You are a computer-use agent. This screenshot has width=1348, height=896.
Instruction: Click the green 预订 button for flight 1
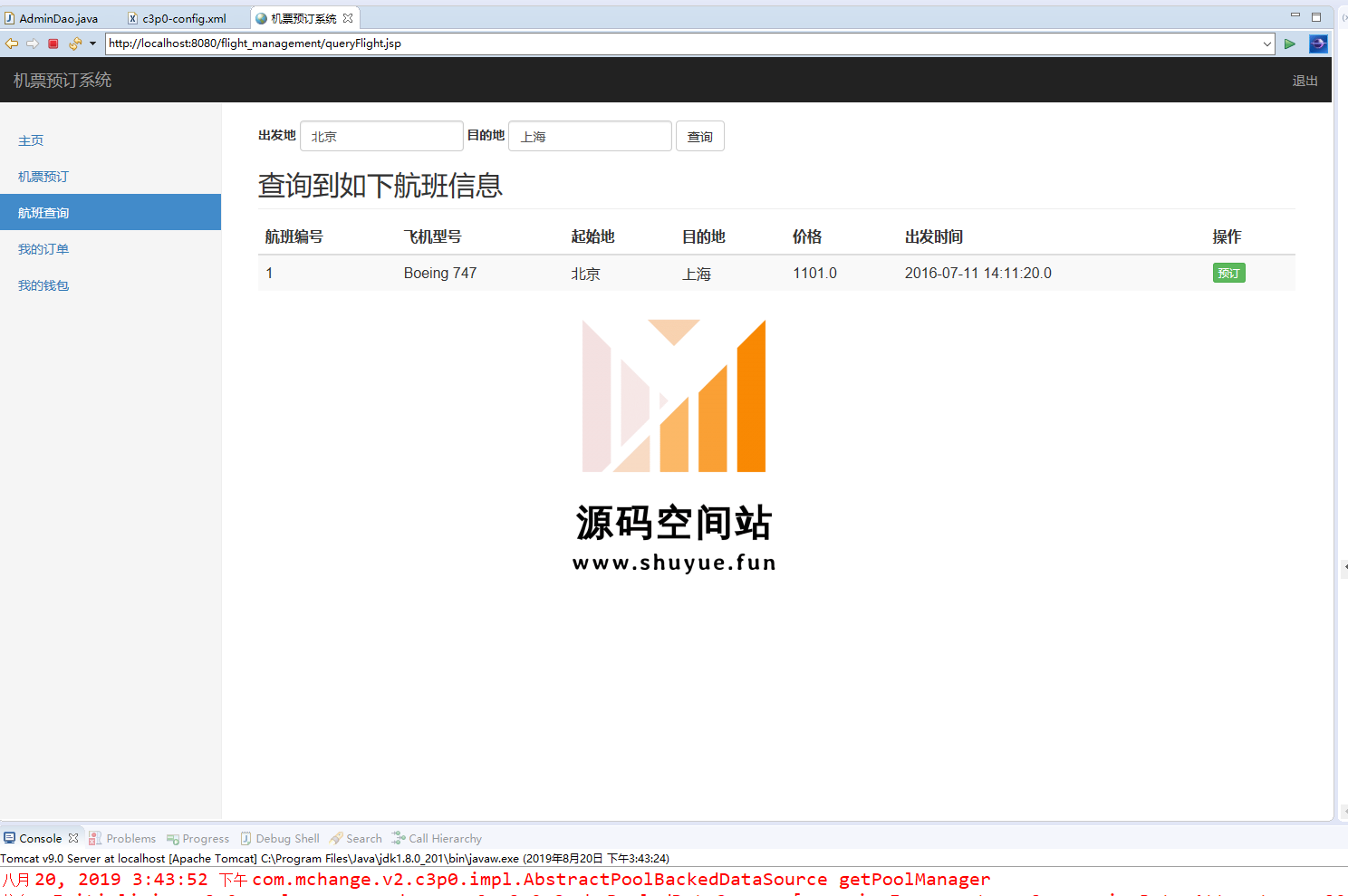[x=1228, y=273]
